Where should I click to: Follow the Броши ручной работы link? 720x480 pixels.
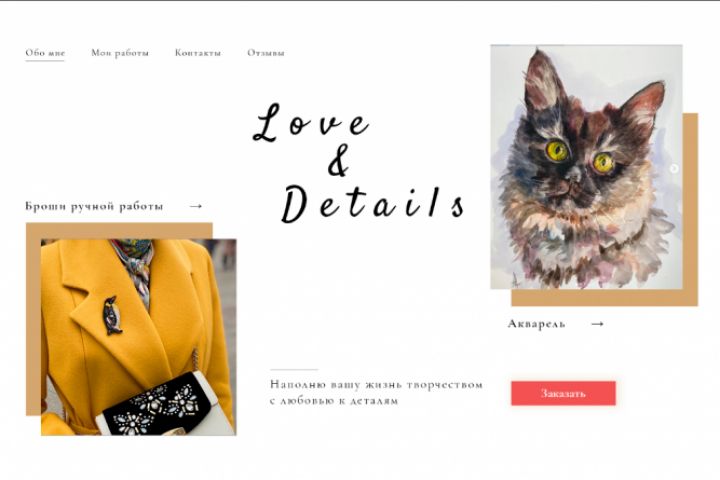[94, 206]
